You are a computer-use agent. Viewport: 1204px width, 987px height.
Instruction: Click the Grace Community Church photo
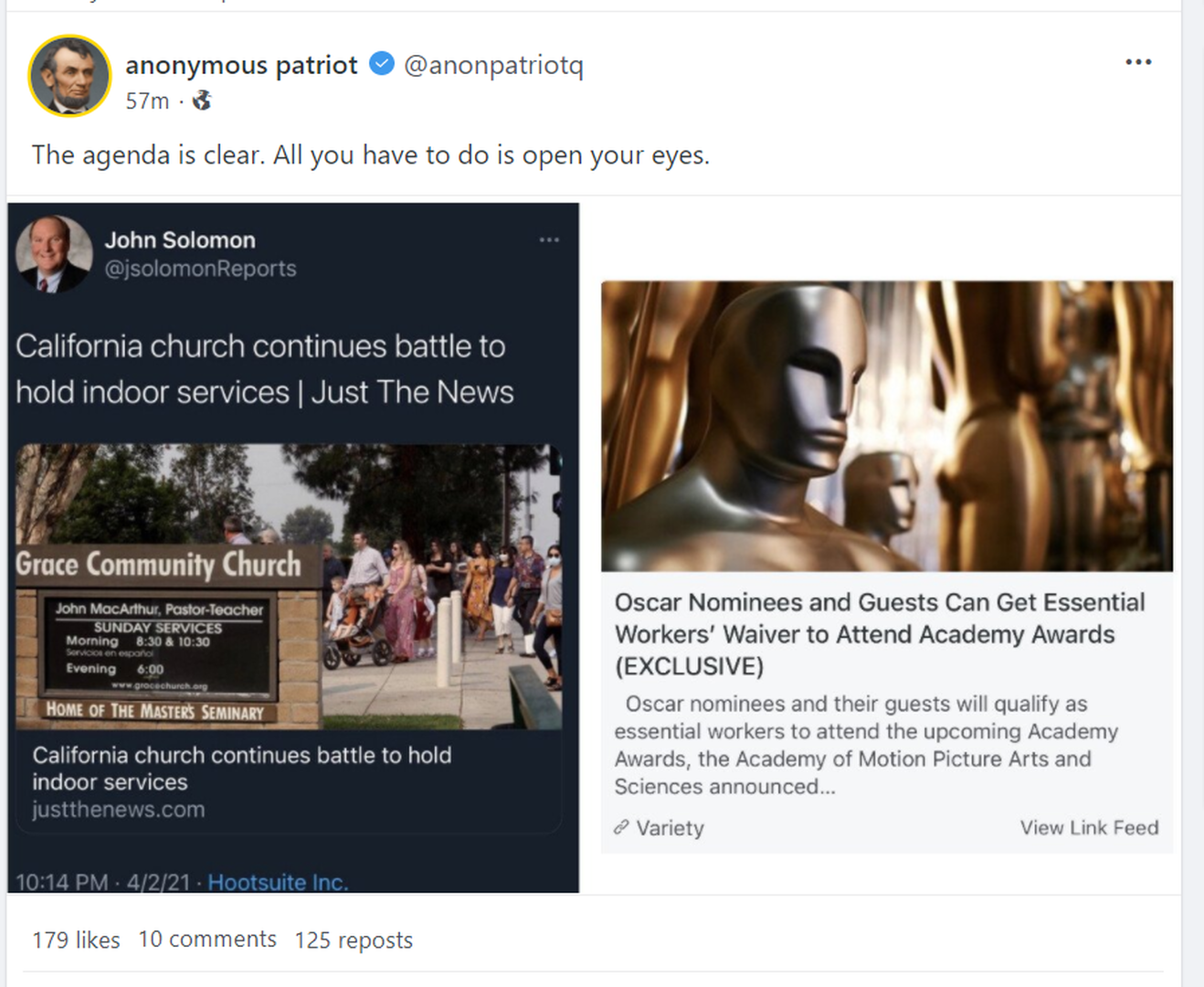pos(289,586)
